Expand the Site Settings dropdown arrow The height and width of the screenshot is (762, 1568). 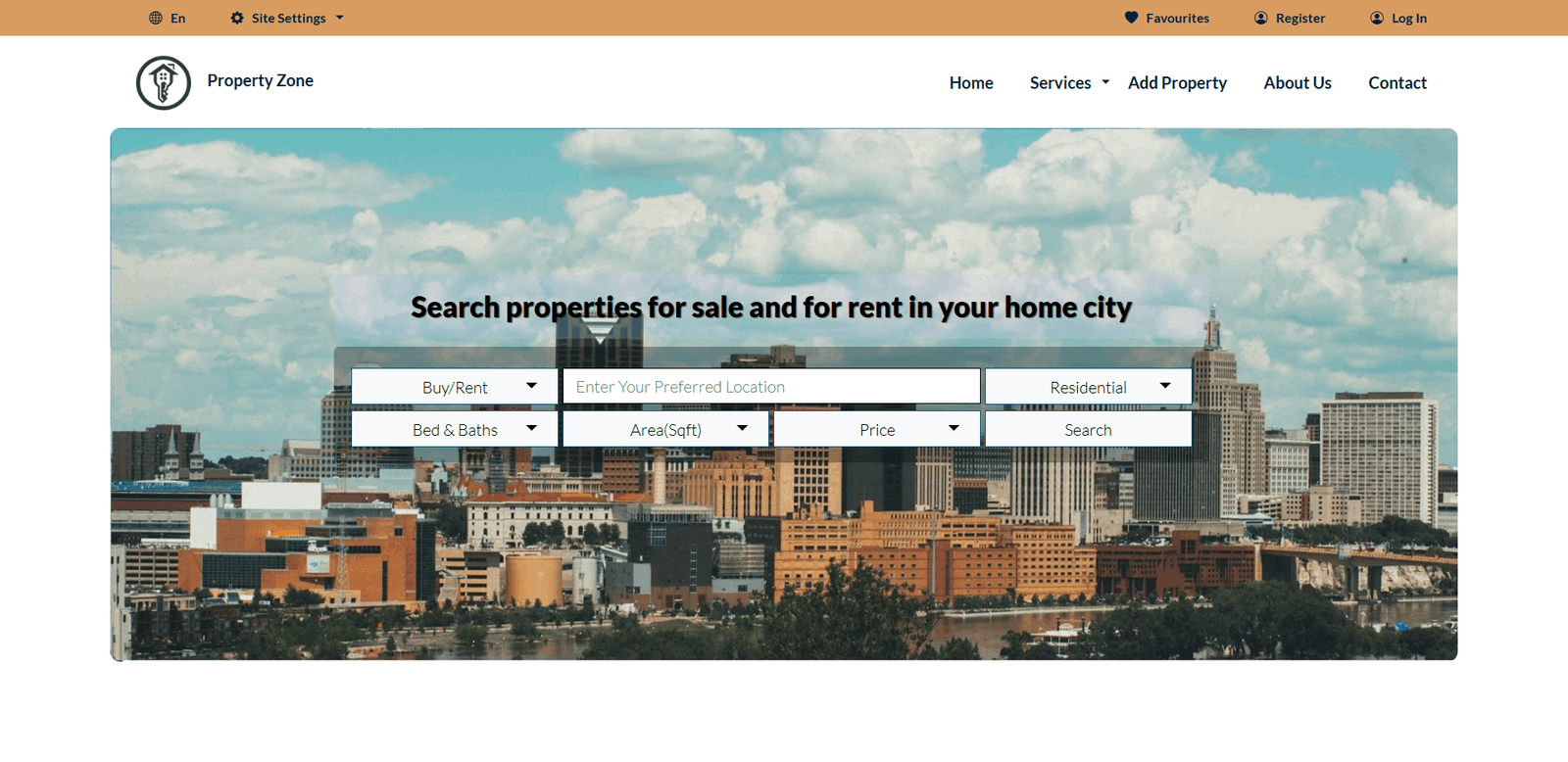pos(340,18)
